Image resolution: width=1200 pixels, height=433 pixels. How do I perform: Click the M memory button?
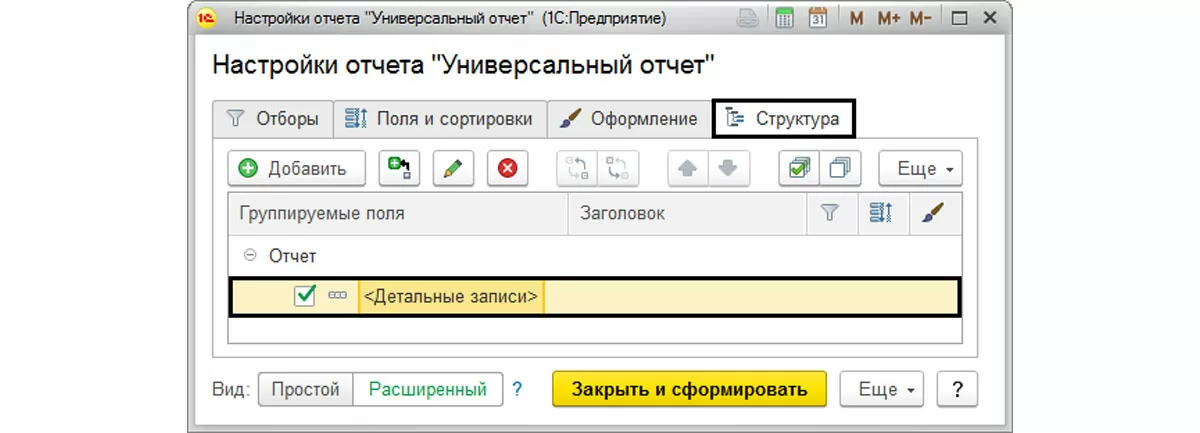tap(856, 18)
